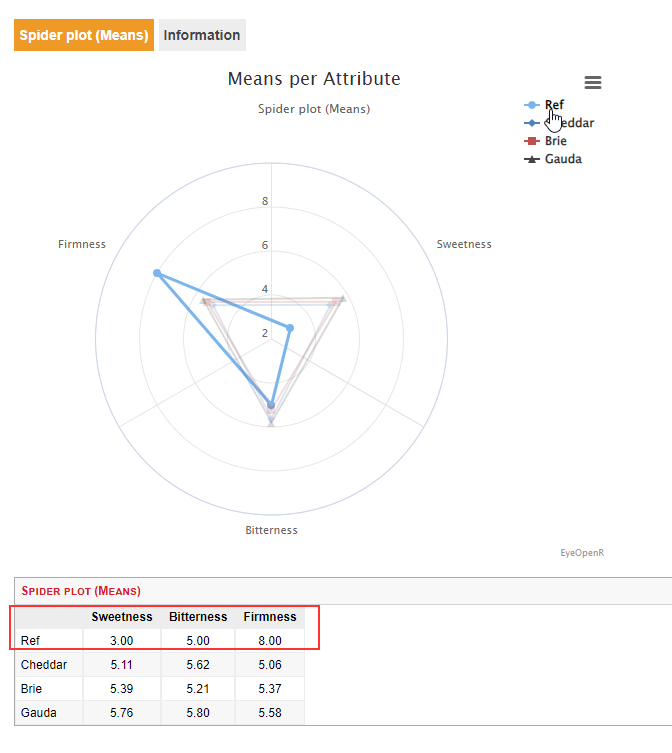672x753 pixels.
Task: Open the chart hamburger context menu
Action: point(593,83)
